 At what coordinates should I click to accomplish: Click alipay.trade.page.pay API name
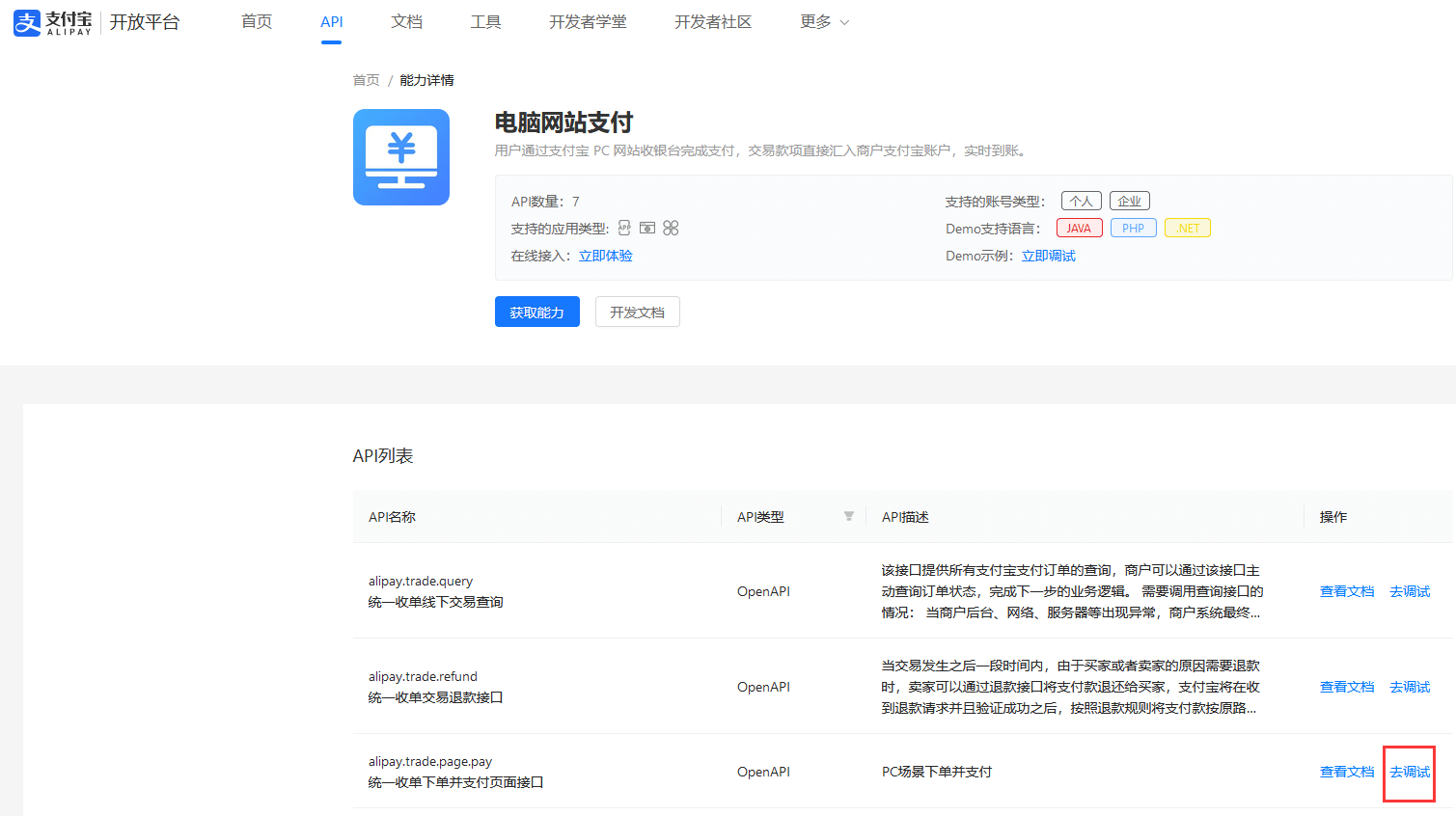[430, 761]
